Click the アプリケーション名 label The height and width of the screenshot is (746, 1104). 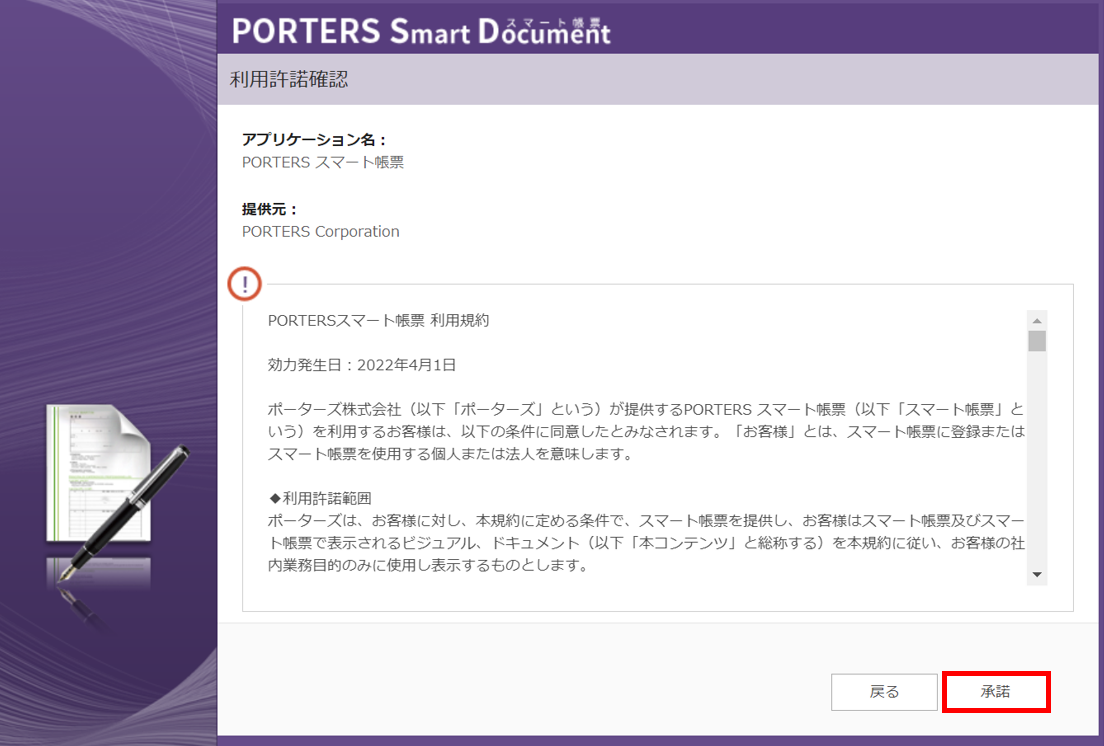pos(314,139)
